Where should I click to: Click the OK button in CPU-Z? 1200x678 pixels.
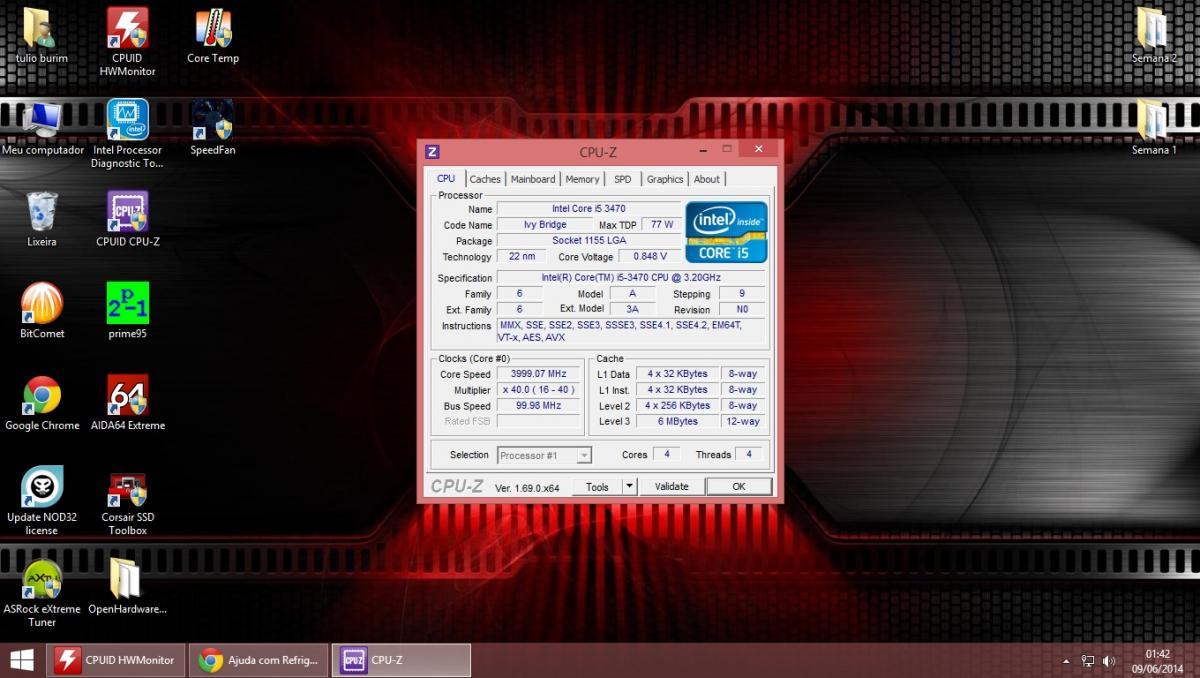(x=738, y=487)
